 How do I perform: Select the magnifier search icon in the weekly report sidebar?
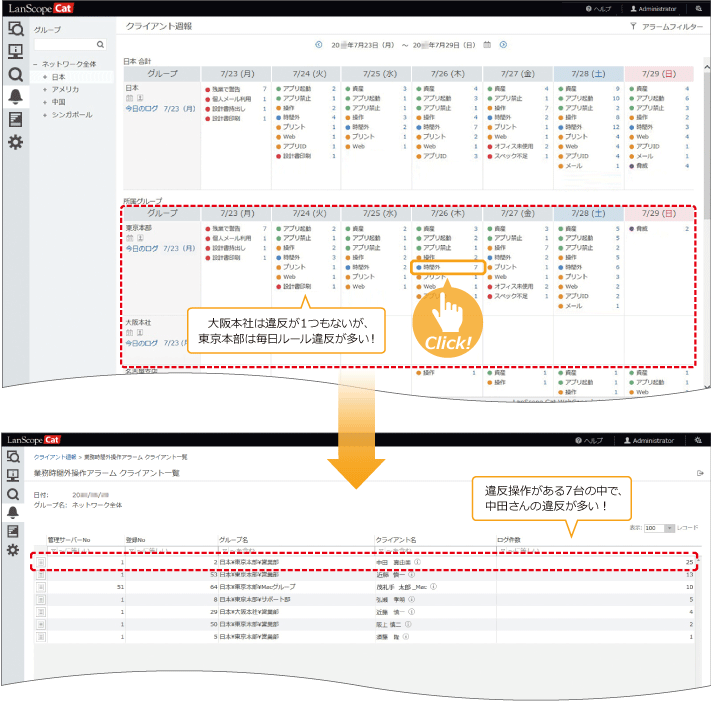click(15, 73)
